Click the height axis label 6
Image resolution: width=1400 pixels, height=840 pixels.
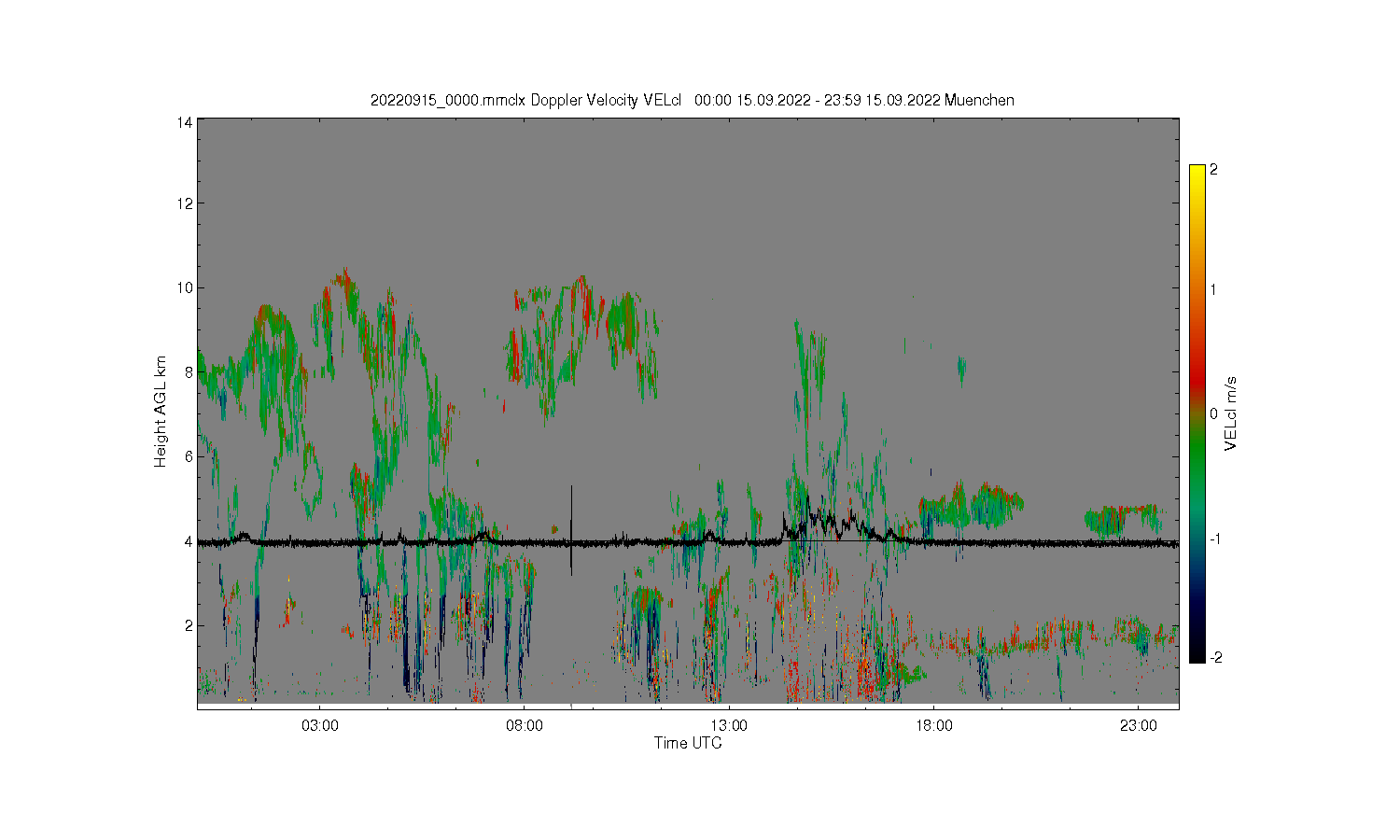189,456
